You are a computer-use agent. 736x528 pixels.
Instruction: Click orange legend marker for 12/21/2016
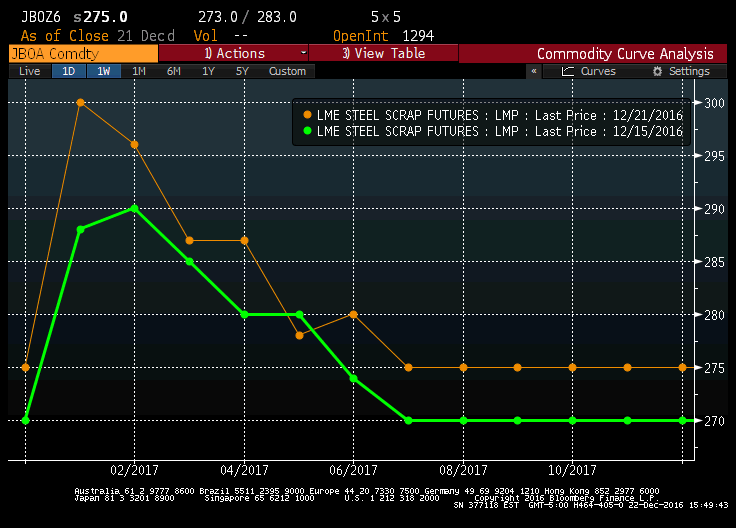[306, 116]
